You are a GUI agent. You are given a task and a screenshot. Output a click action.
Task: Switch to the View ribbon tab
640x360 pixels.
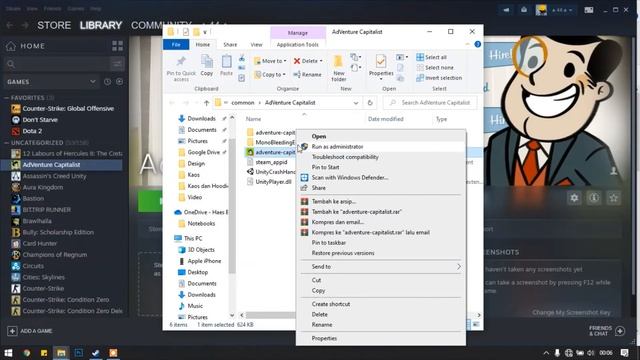point(256,44)
